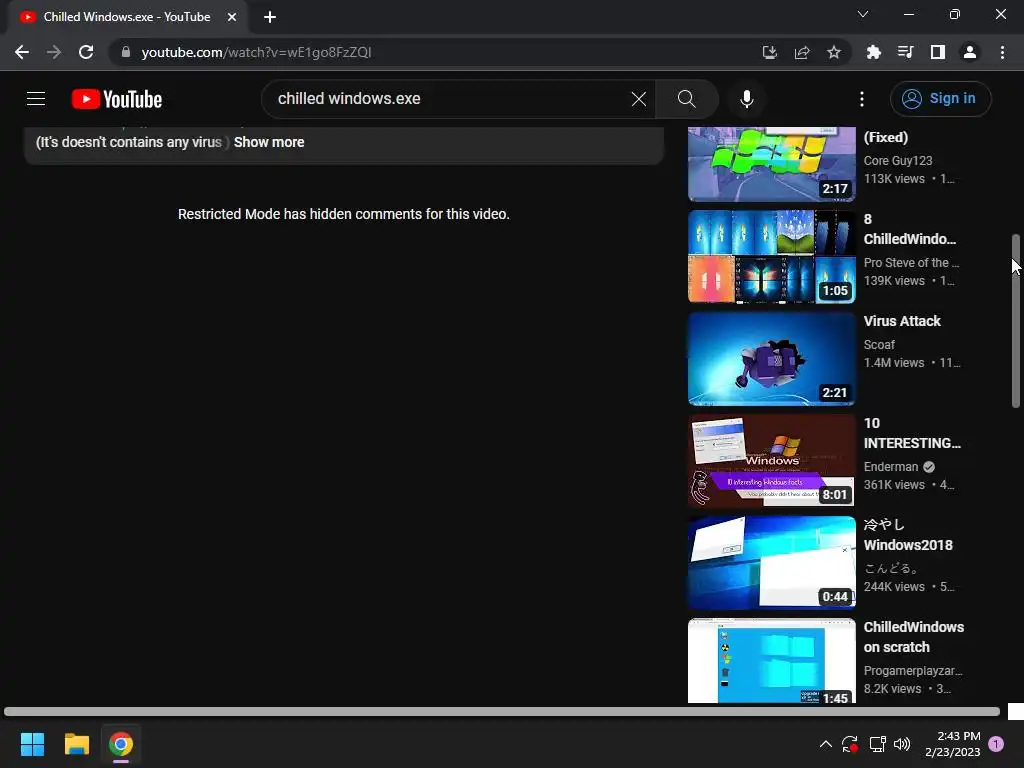Share this page icon in address bar
Image resolution: width=1024 pixels, height=768 pixels.
coord(802,52)
